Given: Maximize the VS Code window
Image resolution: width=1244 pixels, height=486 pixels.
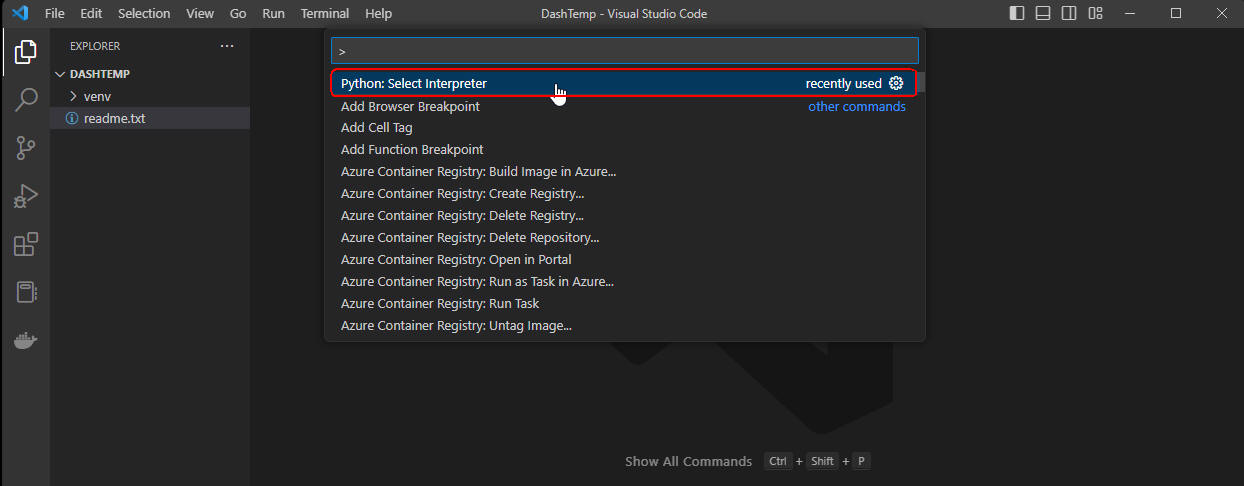Looking at the screenshot, I should click(x=1176, y=13).
